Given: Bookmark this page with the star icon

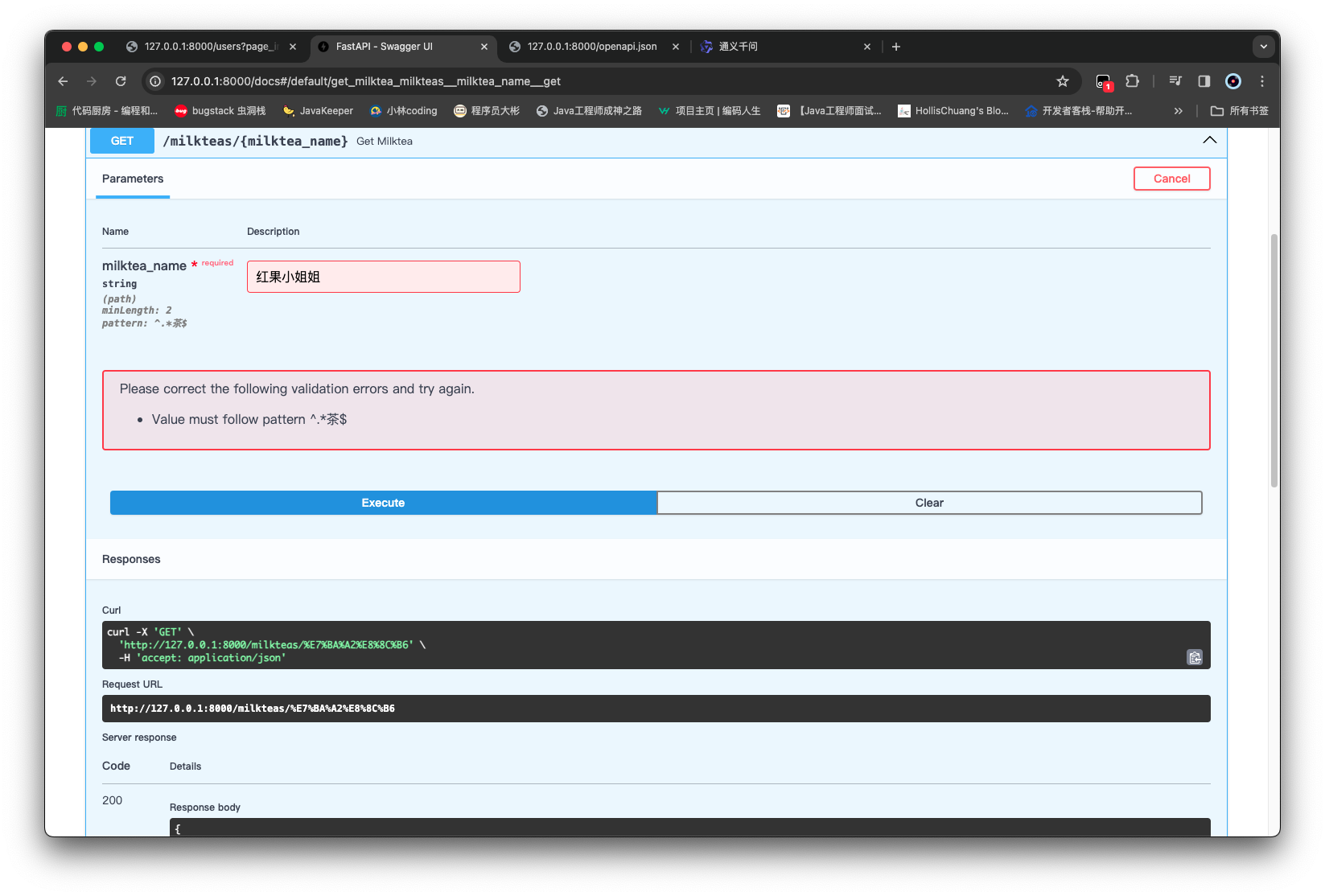Looking at the screenshot, I should tap(1063, 81).
